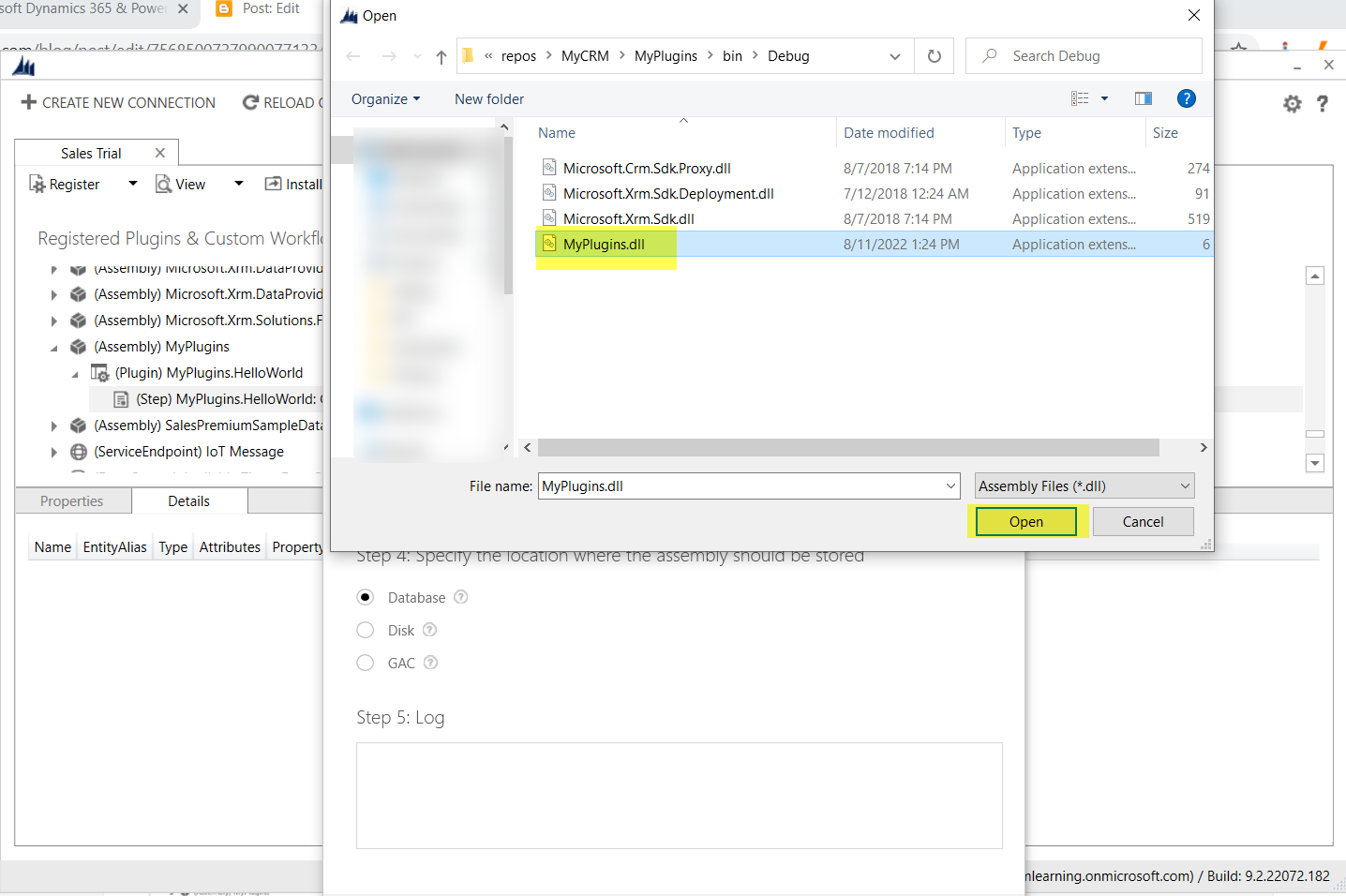The width and height of the screenshot is (1346, 896).
Task: Click the Microsoft.Xrm.Sdk.dll file icon
Action: coord(549,218)
